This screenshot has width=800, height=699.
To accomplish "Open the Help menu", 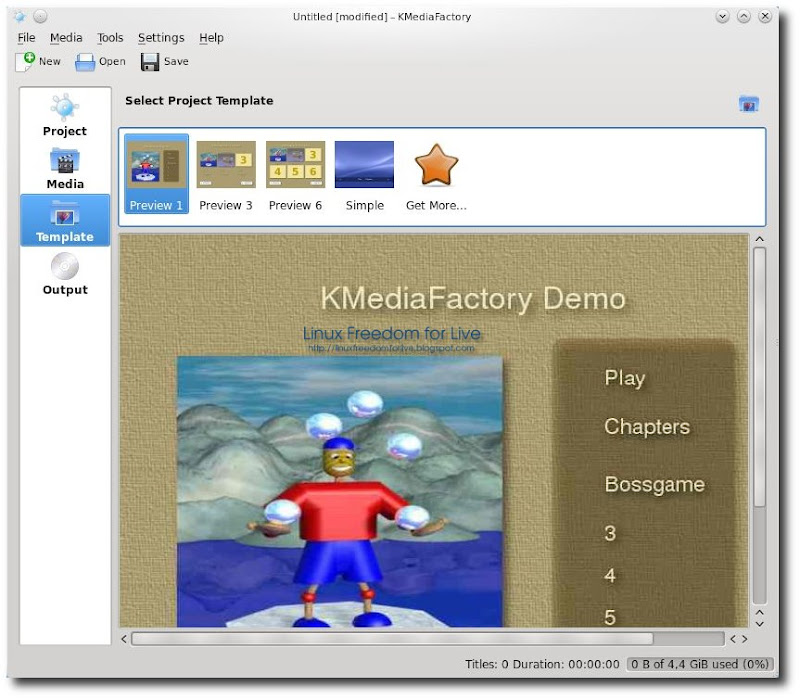I will pos(211,38).
